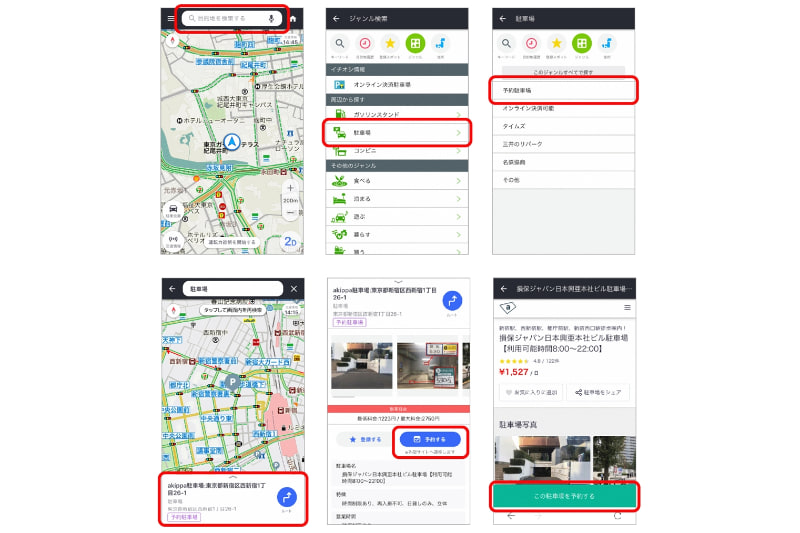Tap the re-search-this-area pill on map
Viewport: 800px width, 533px height.
tap(233, 310)
